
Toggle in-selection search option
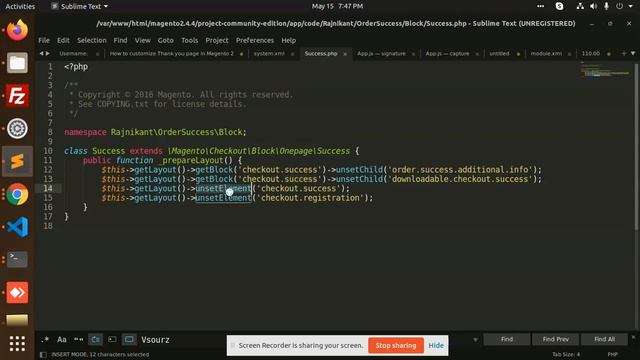112,340
